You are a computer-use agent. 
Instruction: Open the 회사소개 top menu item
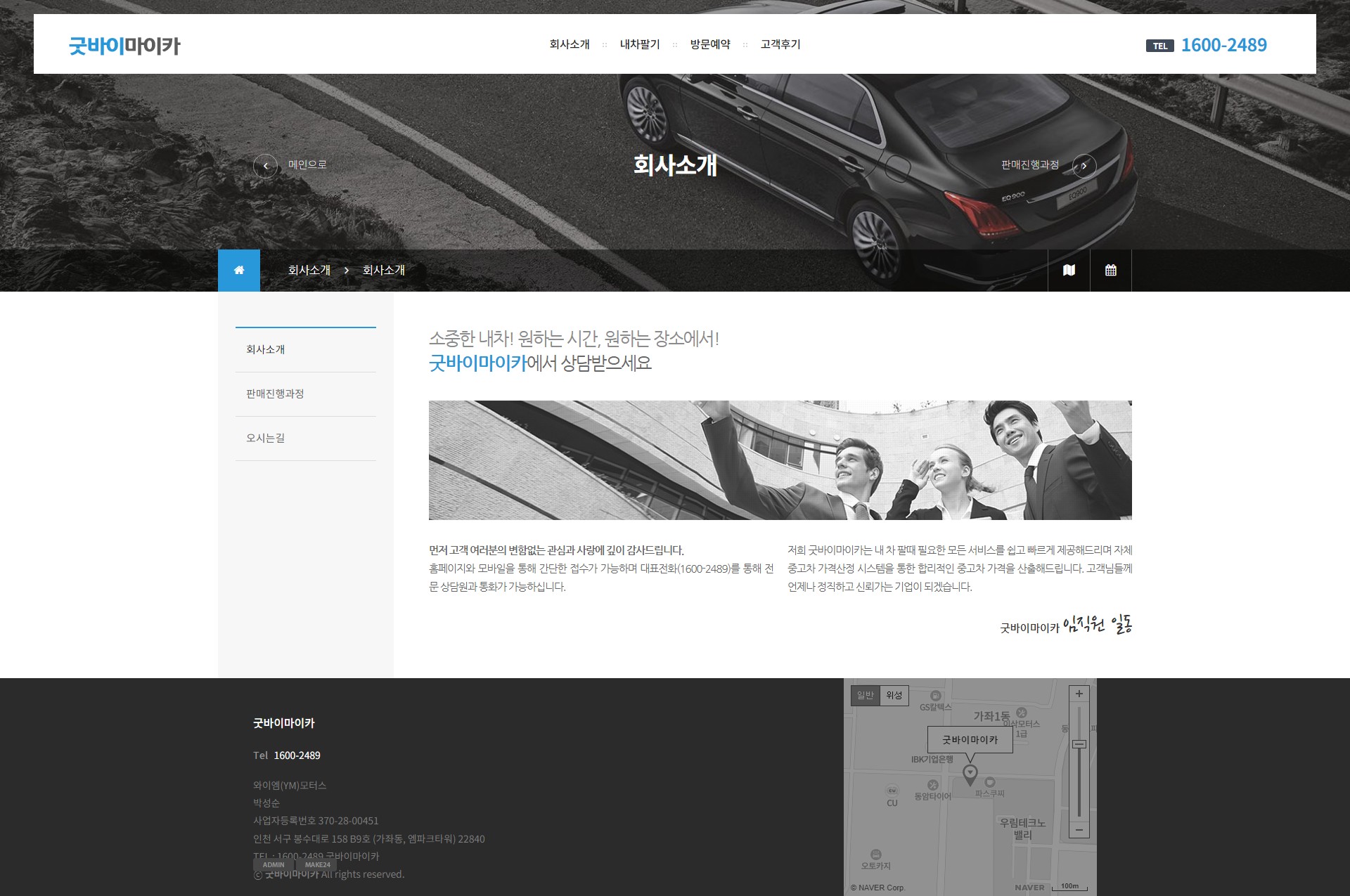coord(570,44)
